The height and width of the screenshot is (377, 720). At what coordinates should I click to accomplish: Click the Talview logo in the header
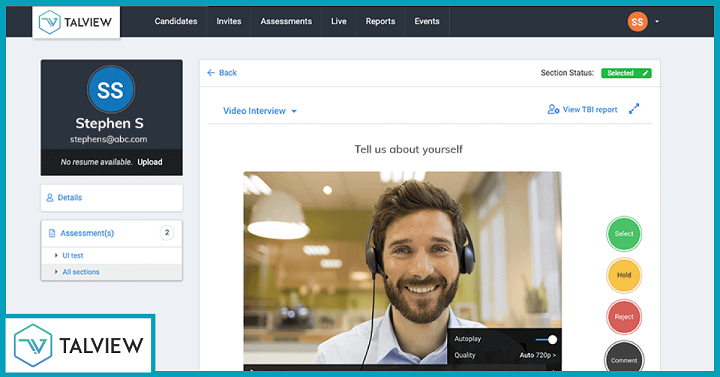tap(76, 22)
